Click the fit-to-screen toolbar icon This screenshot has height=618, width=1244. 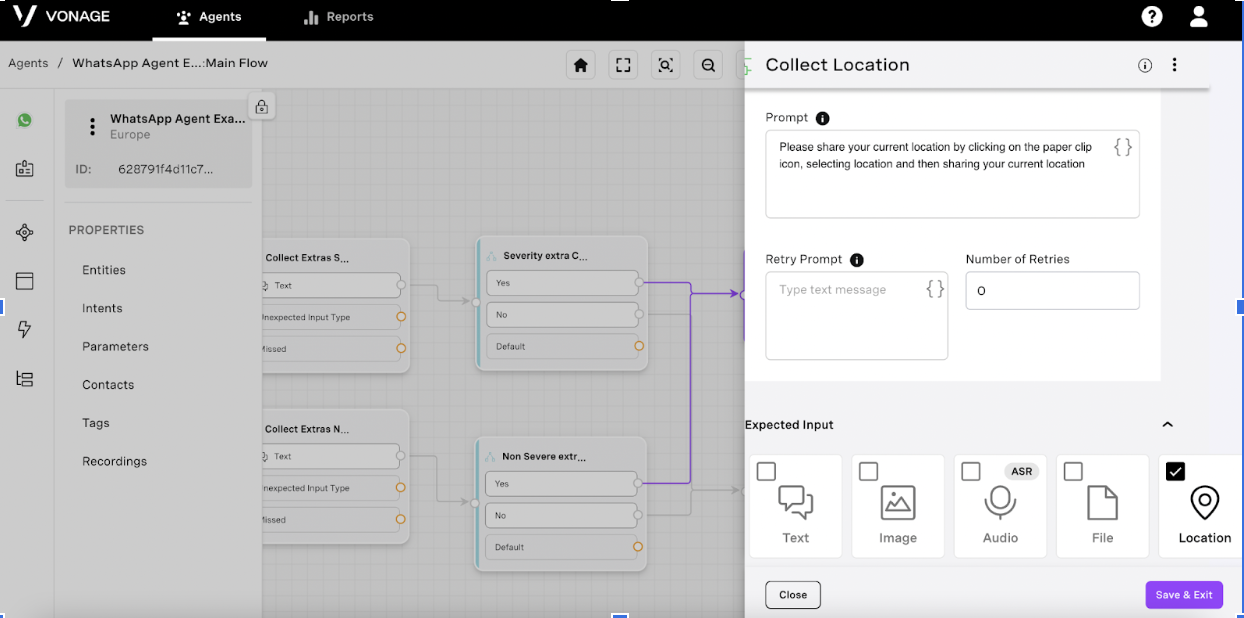(623, 65)
